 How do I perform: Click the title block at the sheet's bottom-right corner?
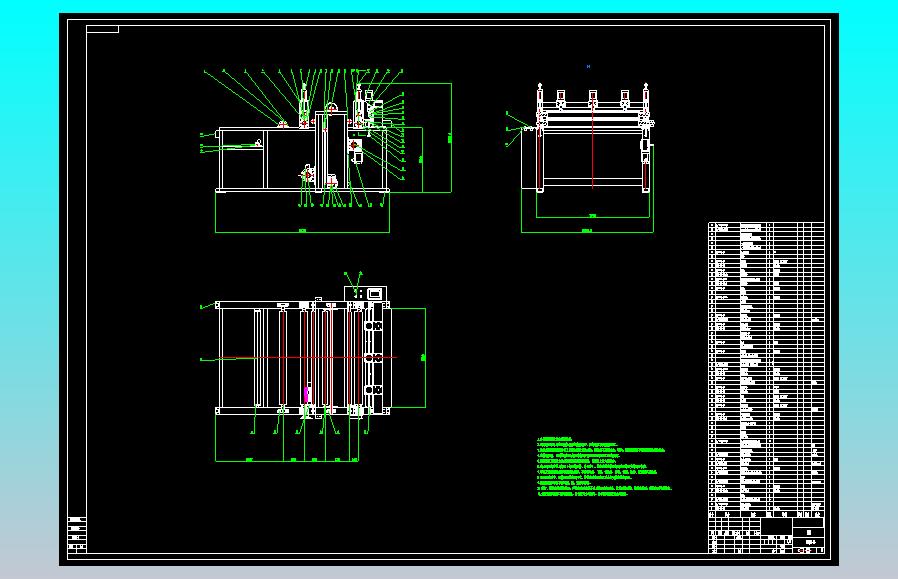766,533
